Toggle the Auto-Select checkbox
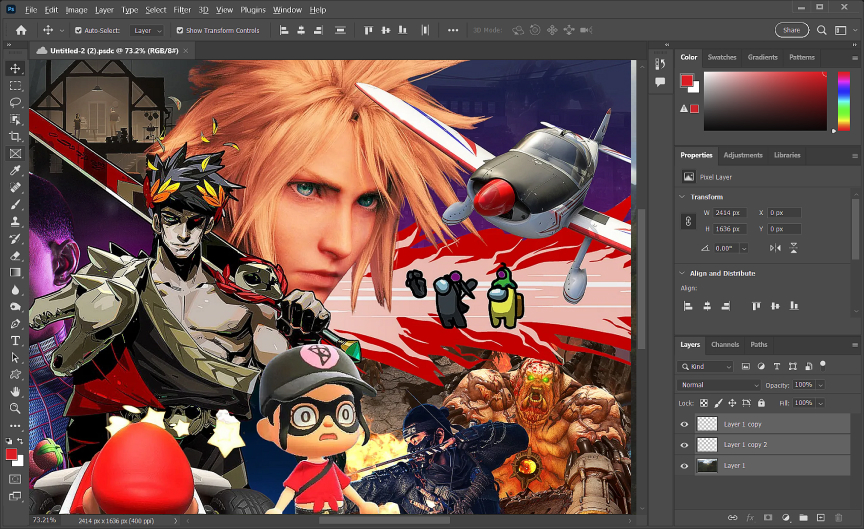This screenshot has width=864, height=529. coord(78,30)
